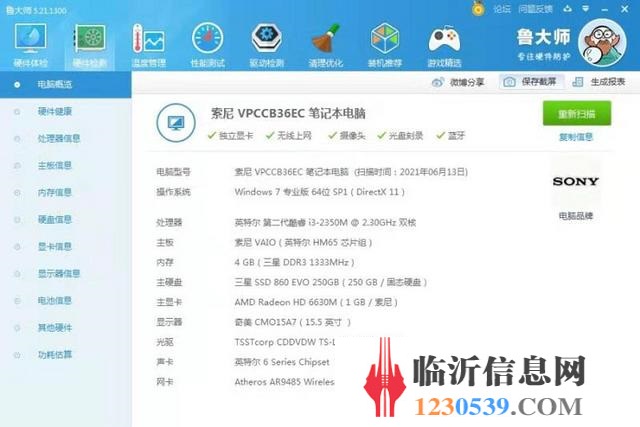Click the 鲁大师 cartoon avatar
This screenshot has width=640, height=427.
(x=602, y=42)
